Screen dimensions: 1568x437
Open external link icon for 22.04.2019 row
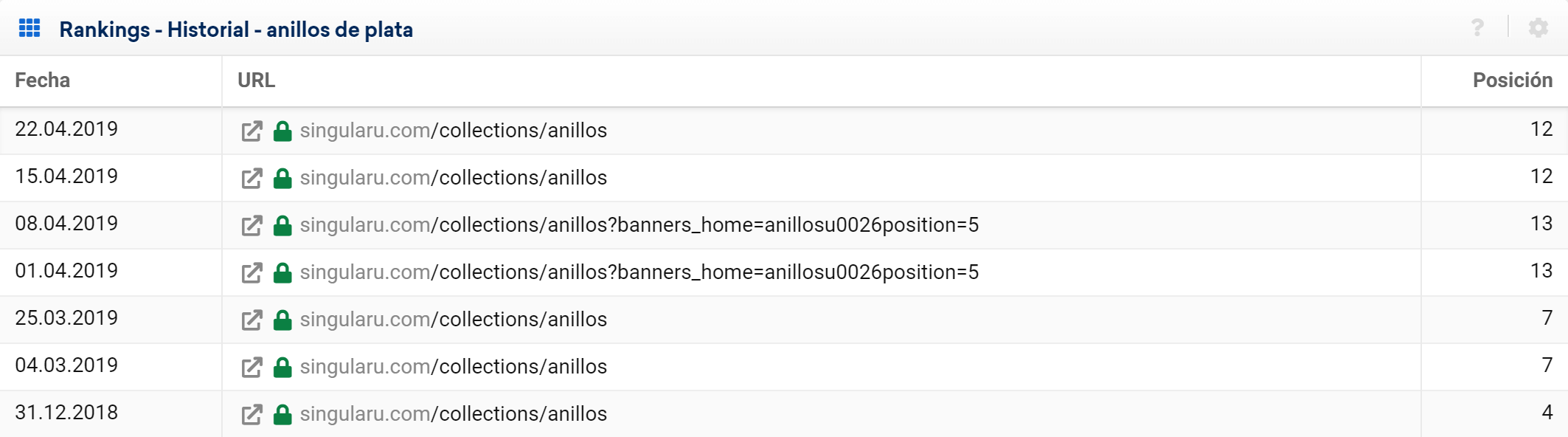click(251, 131)
